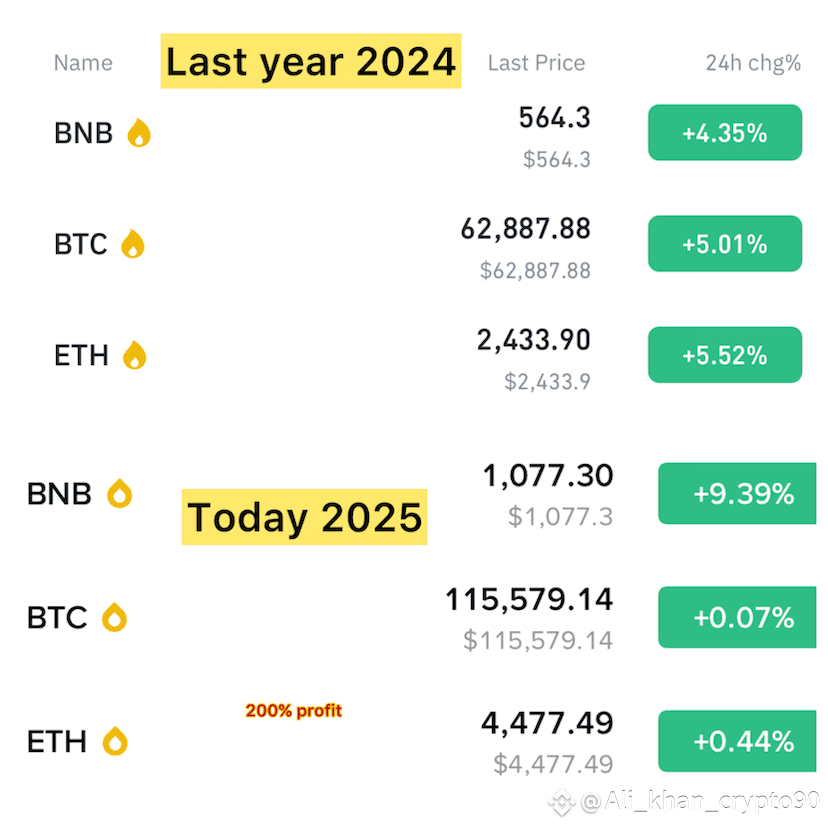Click the flame icon beside 2024 BTC
This screenshot has width=828, height=828.
click(x=133, y=244)
